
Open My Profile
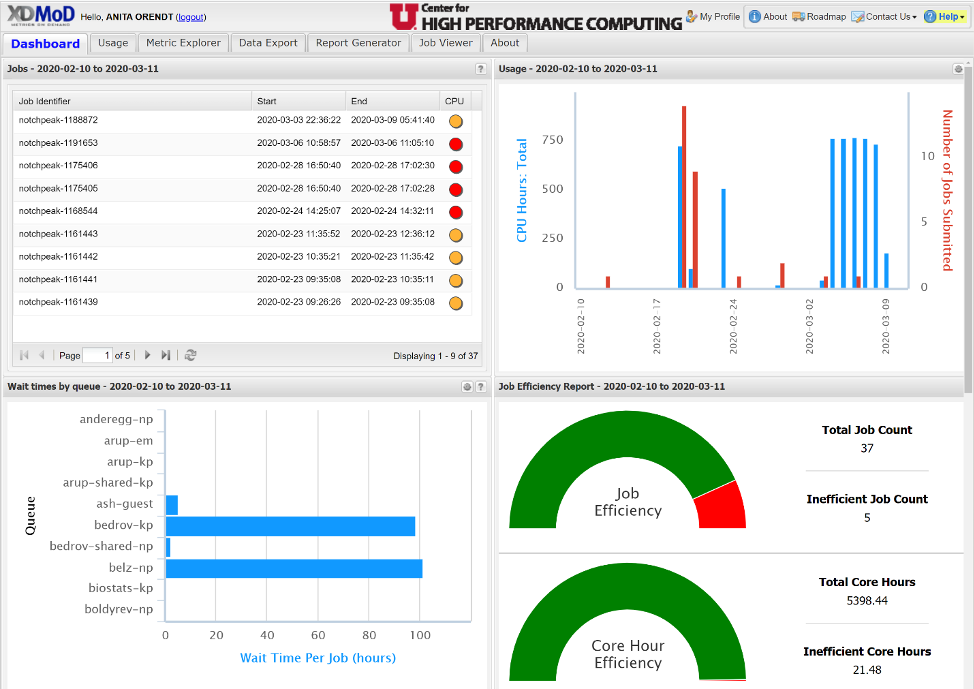[x=713, y=17]
